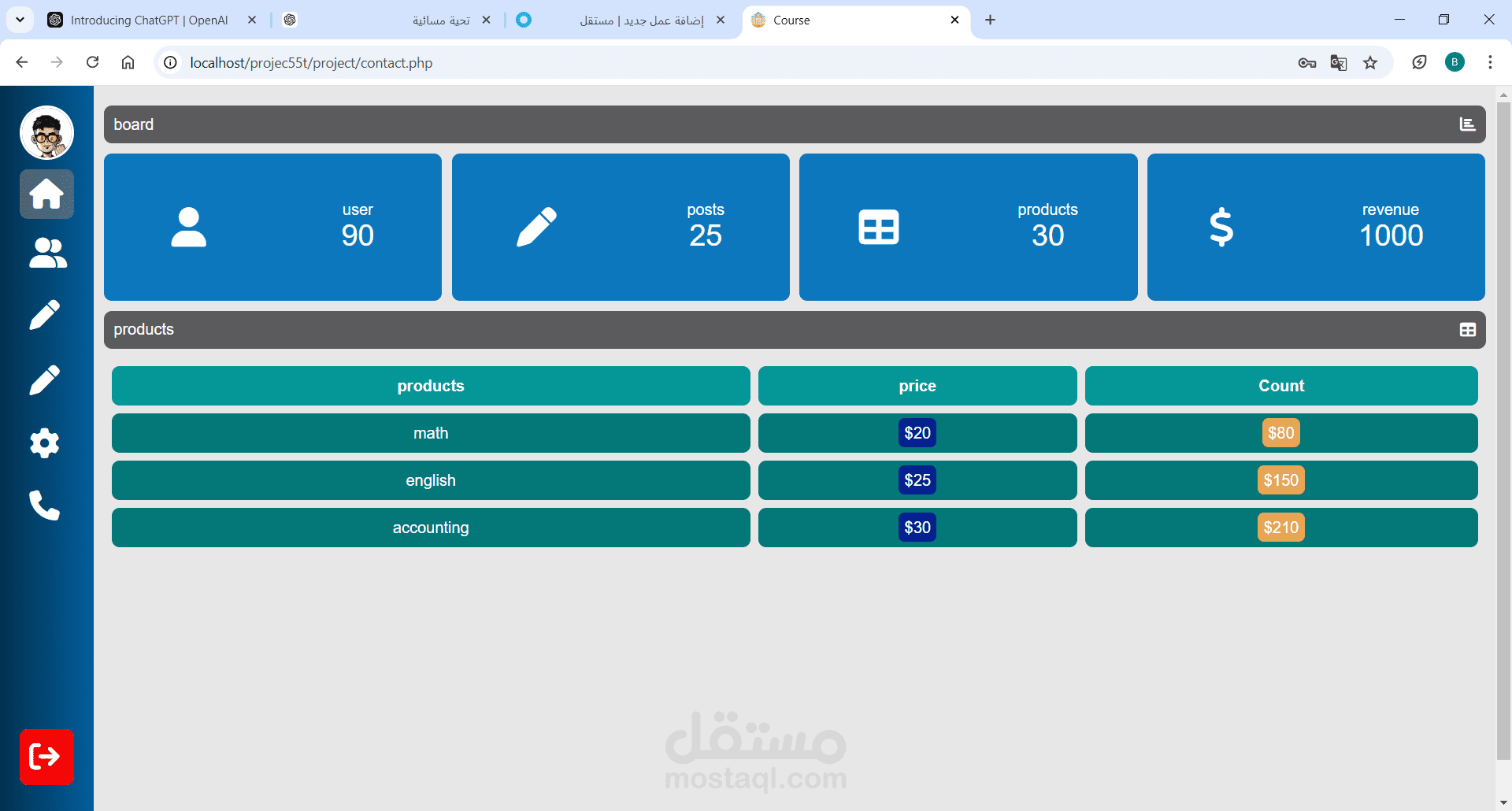View site information icon

pos(170,63)
